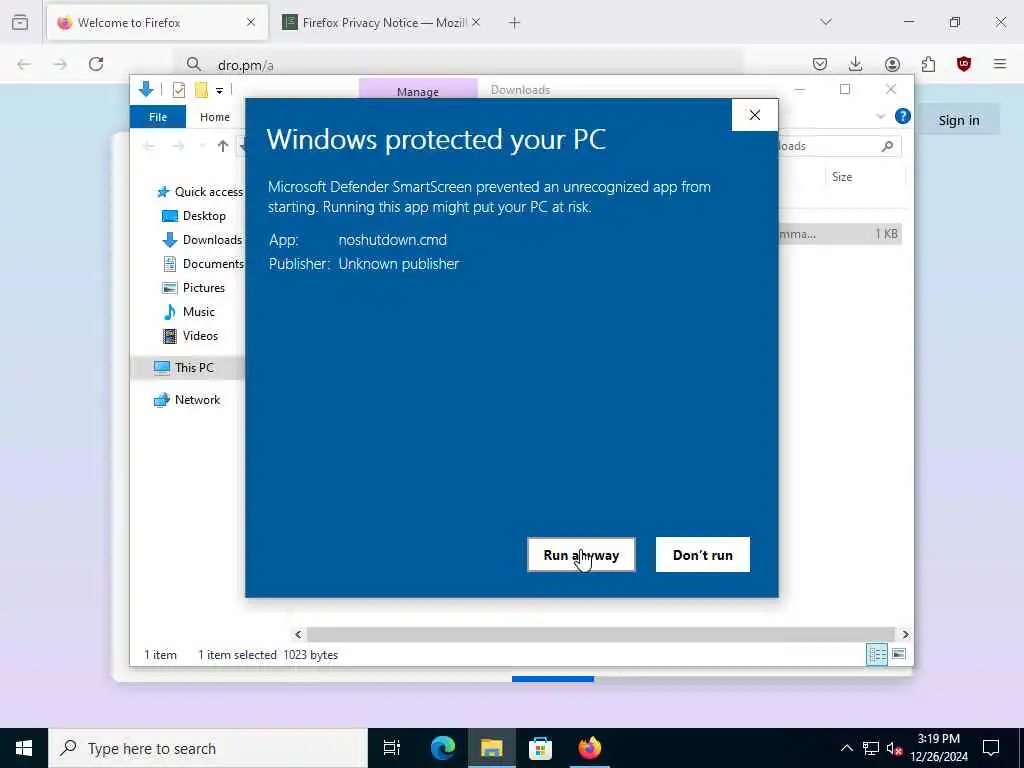Switch Explorer to Details view icon
Image resolution: width=1024 pixels, height=768 pixels.
click(x=876, y=654)
